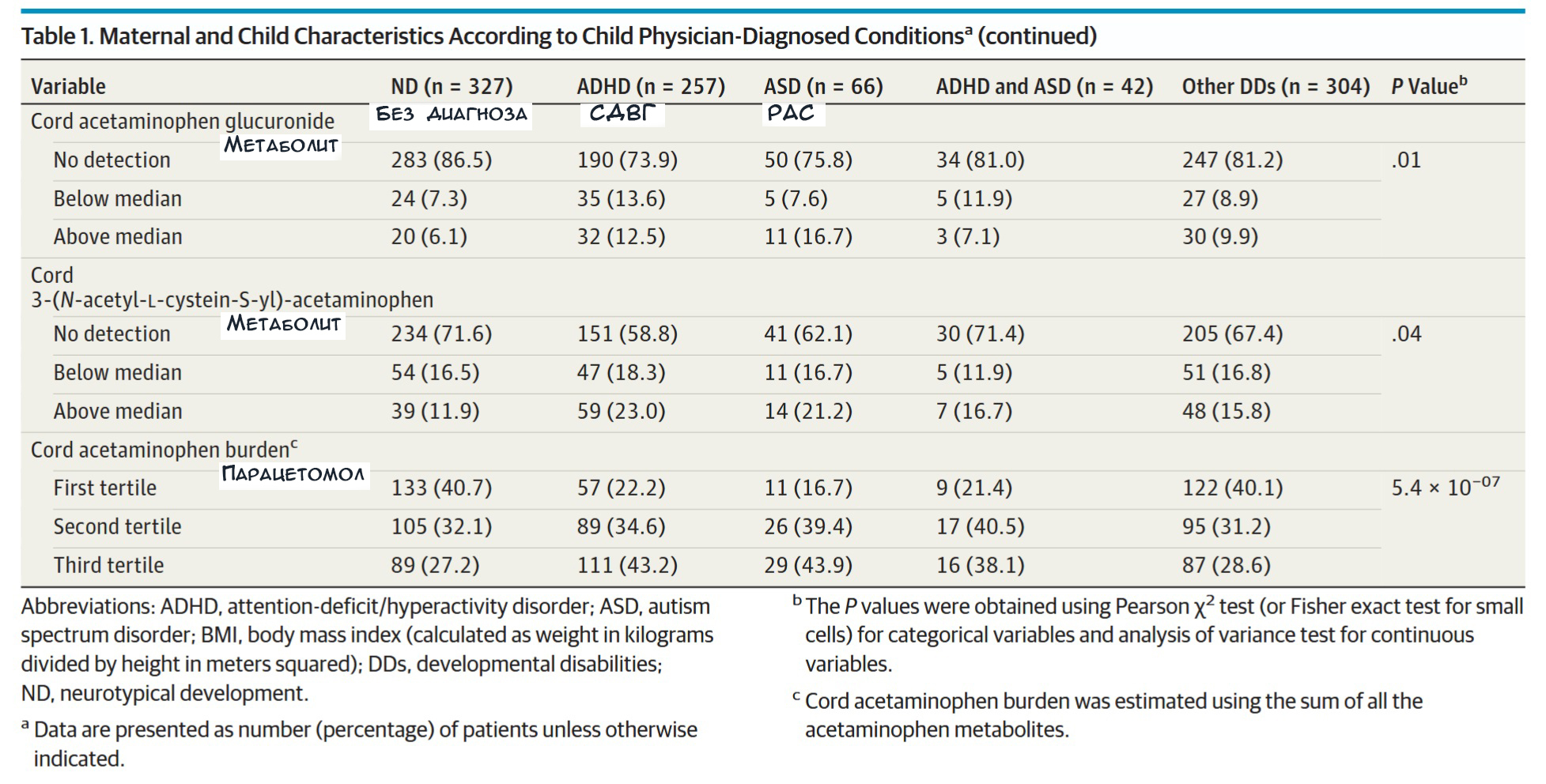Viewport: 1546px width, 784px height.
Task: Select the "111 (43.2)" cell in Third tertile
Action: tap(627, 566)
